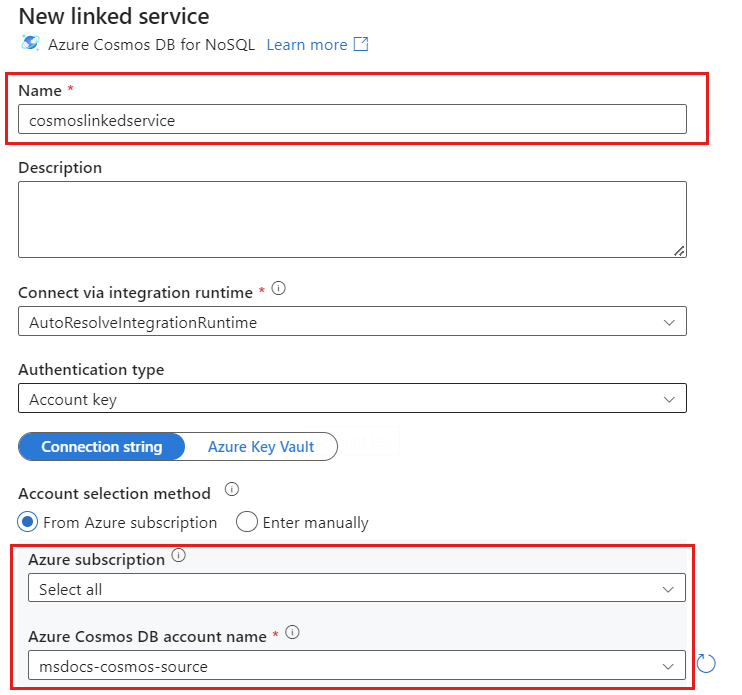Click the info icon next to integration runtime
Viewport: 742px width, 695px height.
[x=278, y=289]
